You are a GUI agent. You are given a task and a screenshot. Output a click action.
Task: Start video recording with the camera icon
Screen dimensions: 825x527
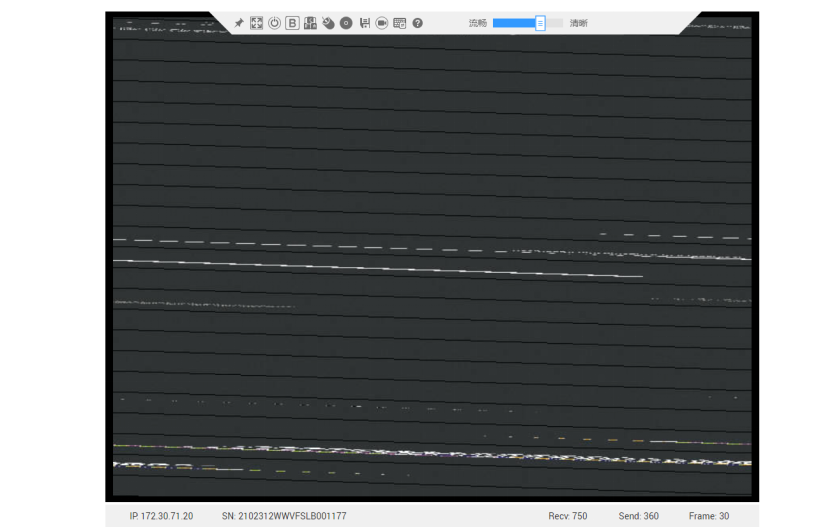coord(382,23)
